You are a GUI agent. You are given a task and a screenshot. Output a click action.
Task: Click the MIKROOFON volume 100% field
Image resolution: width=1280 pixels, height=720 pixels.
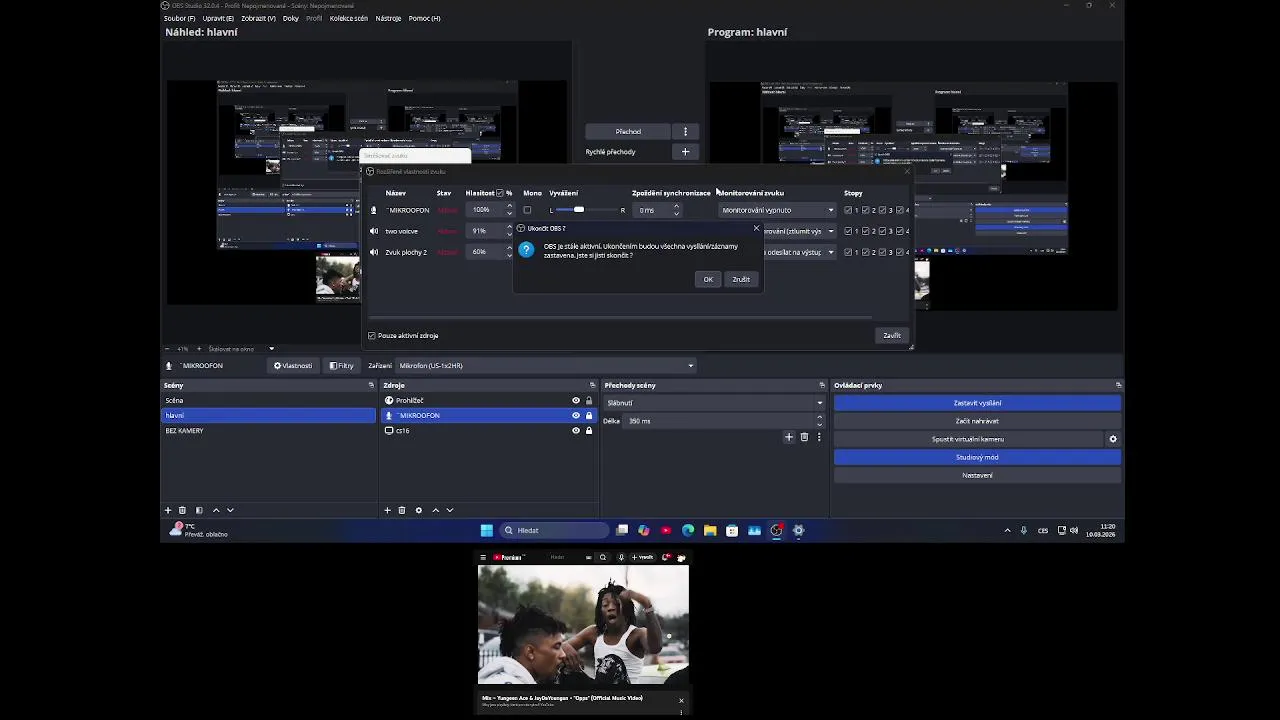tap(485, 210)
